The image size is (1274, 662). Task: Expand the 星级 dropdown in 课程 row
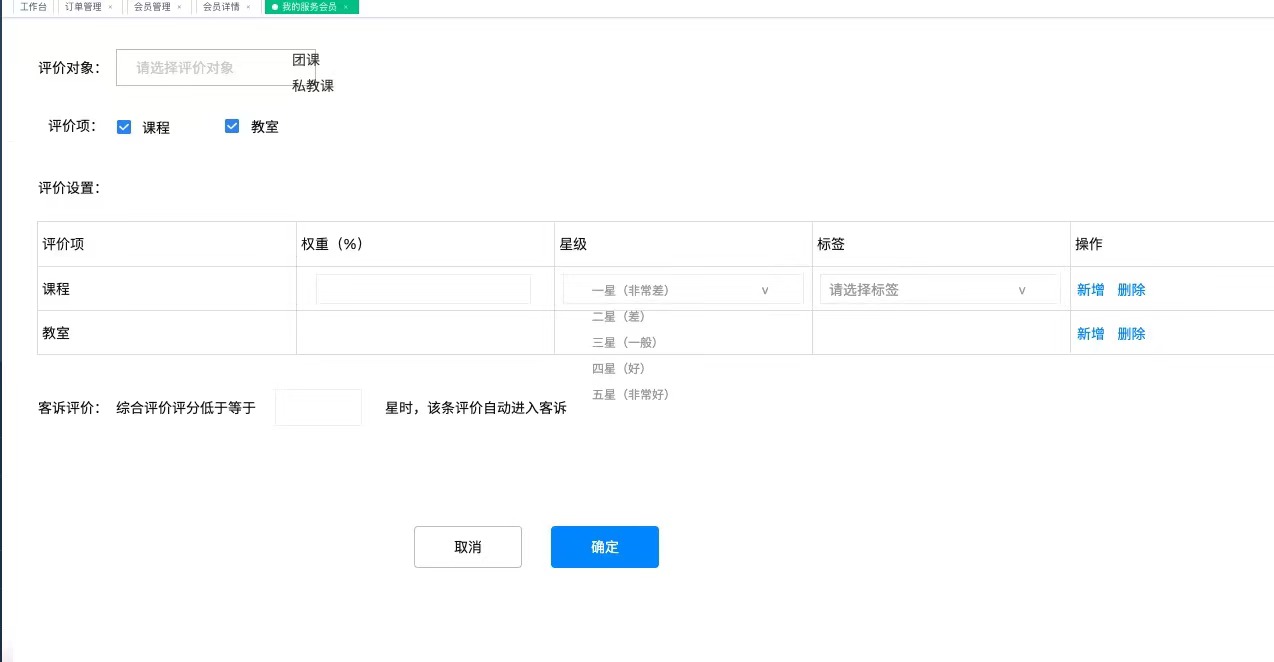coord(682,290)
